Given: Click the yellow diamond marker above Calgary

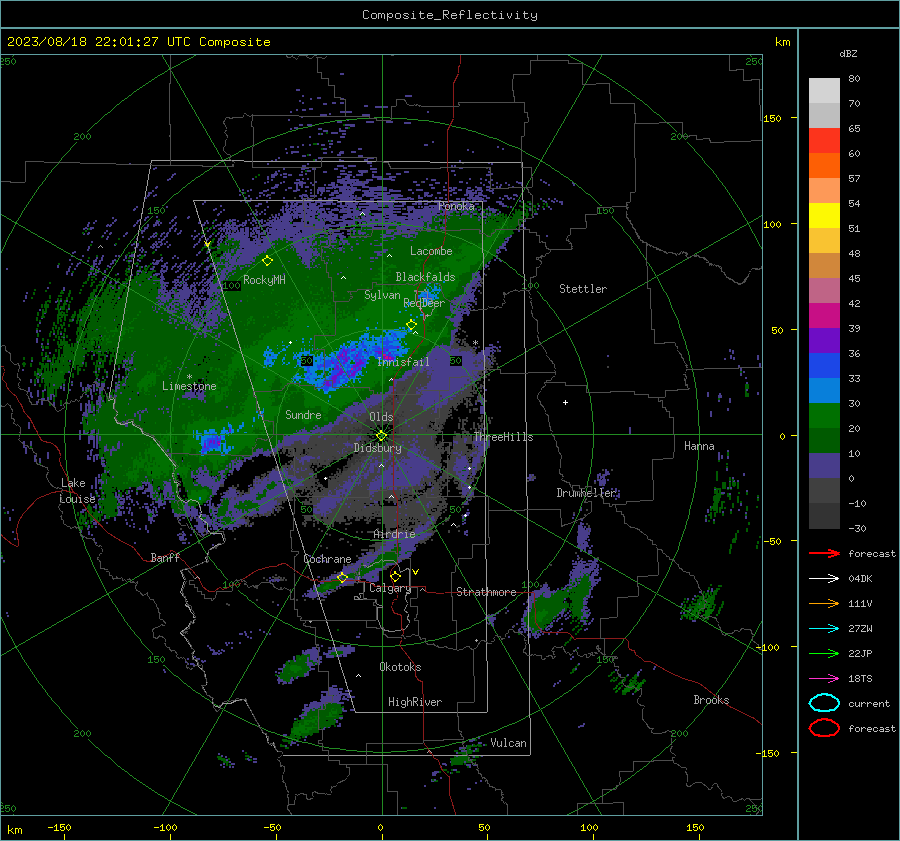Looking at the screenshot, I should point(395,576).
